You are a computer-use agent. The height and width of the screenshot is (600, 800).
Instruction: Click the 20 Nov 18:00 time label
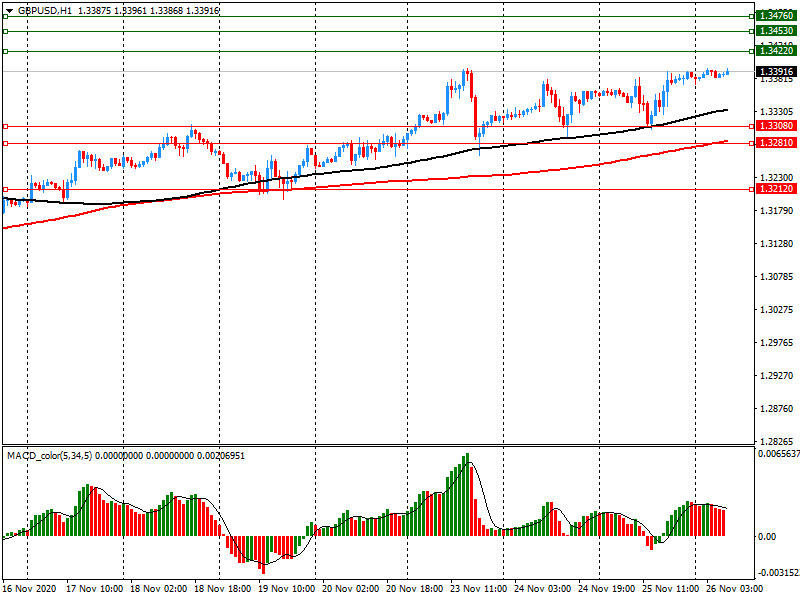(414, 589)
